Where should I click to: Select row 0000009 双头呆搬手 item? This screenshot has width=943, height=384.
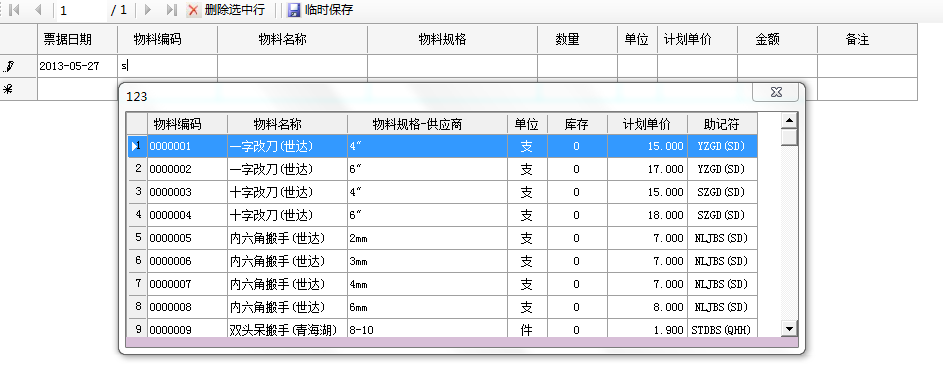[x=443, y=330]
